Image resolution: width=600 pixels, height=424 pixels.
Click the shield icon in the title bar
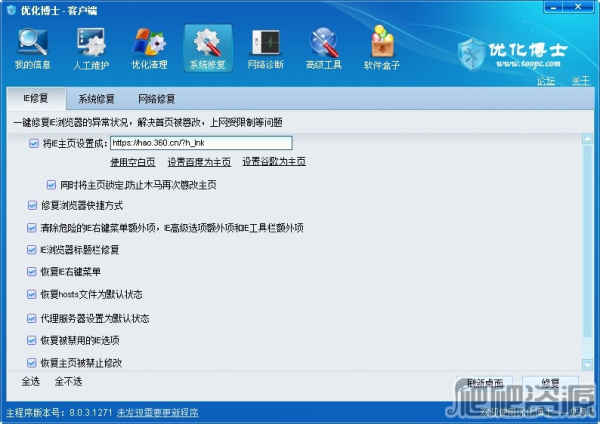tap(11, 10)
